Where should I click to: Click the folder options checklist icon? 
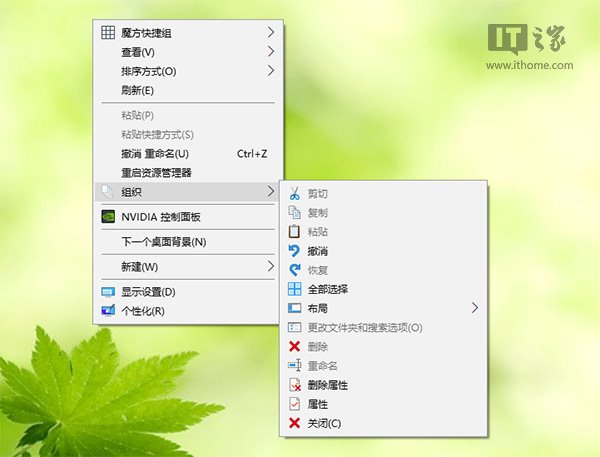(294, 327)
